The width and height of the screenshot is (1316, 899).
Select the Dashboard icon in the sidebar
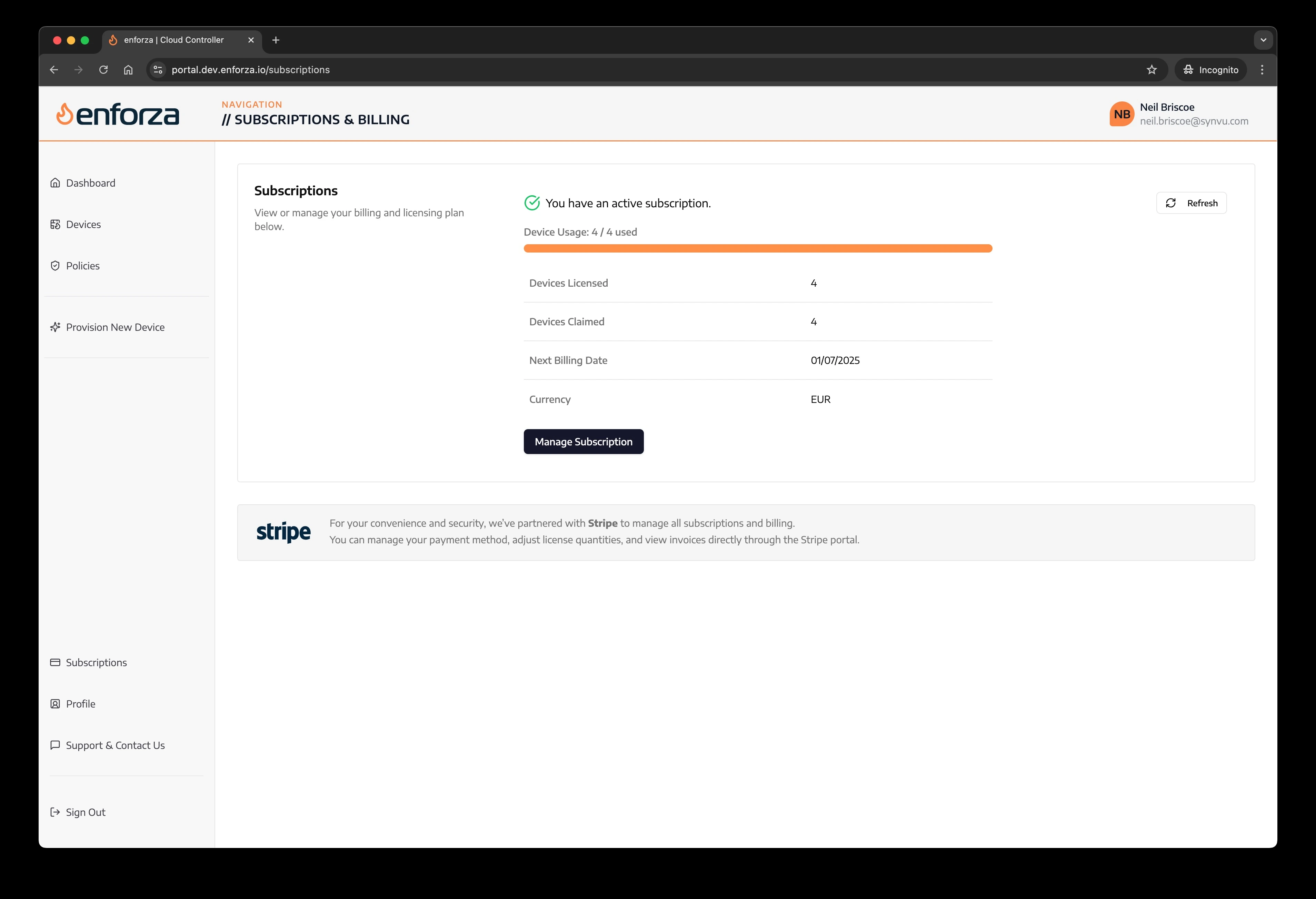click(x=55, y=182)
